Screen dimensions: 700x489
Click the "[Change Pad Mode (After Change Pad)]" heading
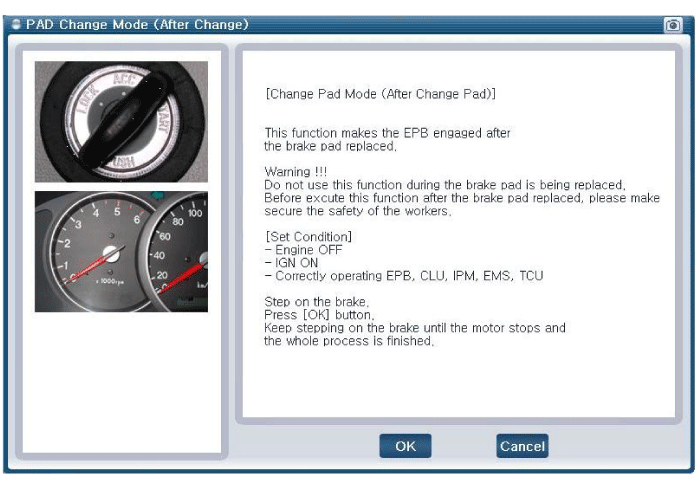click(x=380, y=94)
